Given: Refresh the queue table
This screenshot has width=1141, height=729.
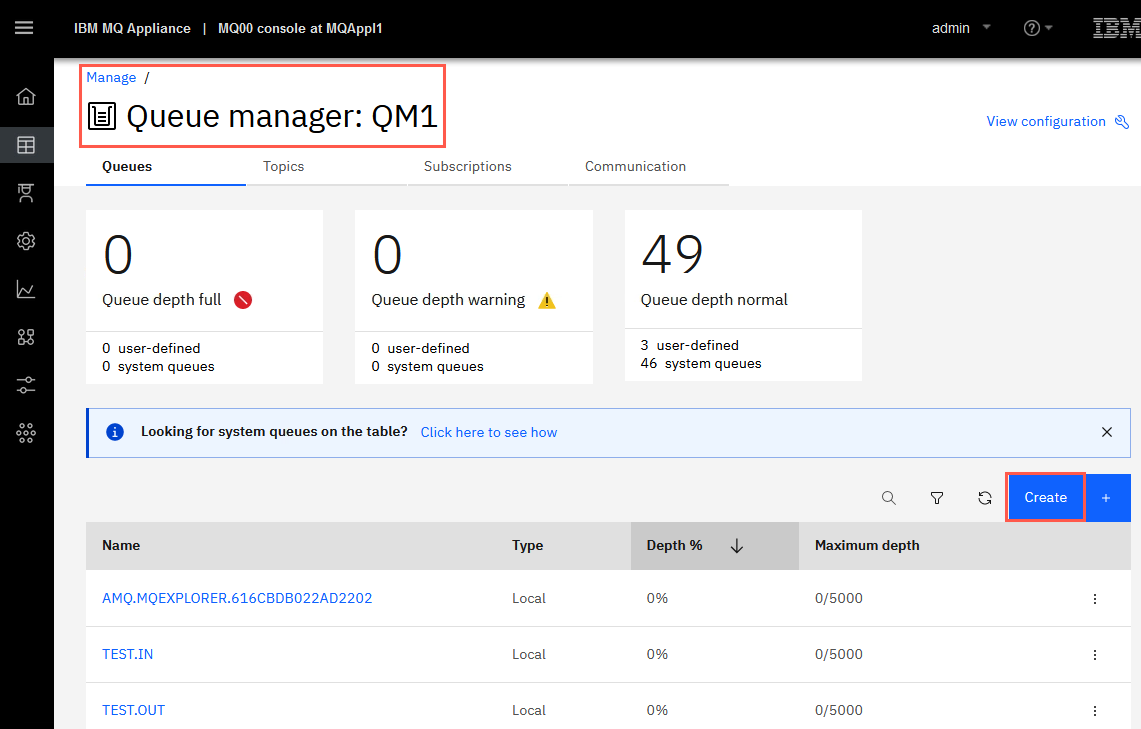Looking at the screenshot, I should click(x=985, y=498).
